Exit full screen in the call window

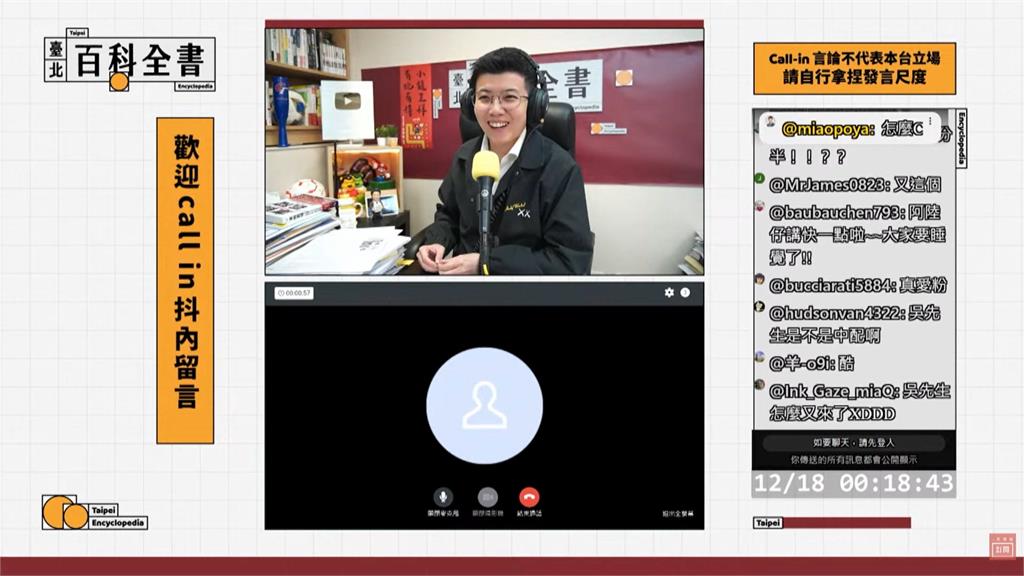677,513
